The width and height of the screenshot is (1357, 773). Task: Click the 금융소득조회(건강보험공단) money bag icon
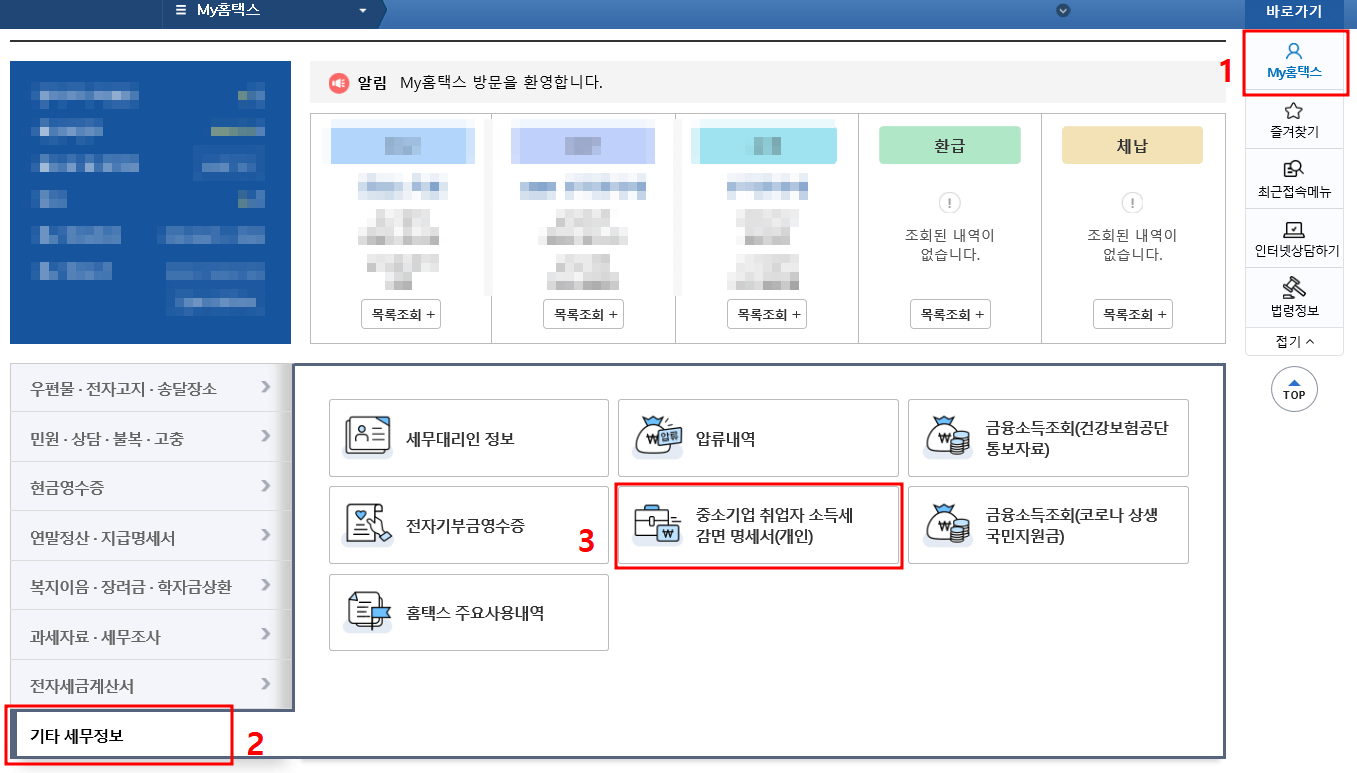click(x=947, y=437)
